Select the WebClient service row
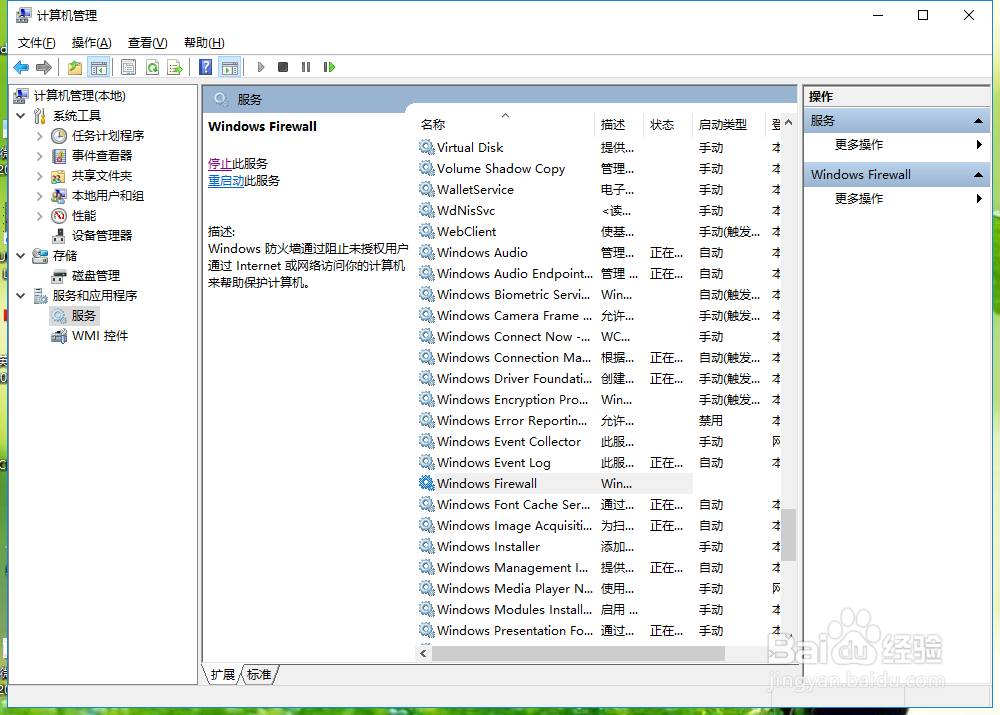Screen dimensions: 1000x715 (x=599, y=232)
